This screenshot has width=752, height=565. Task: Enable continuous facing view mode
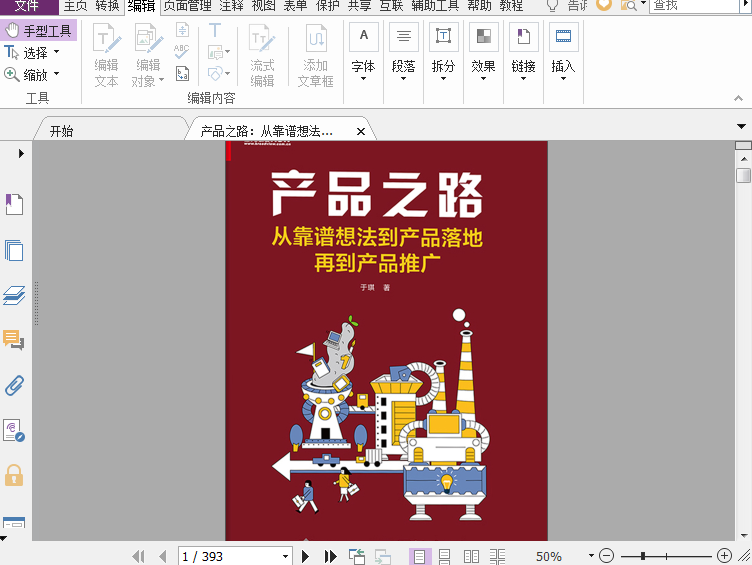[497, 556]
